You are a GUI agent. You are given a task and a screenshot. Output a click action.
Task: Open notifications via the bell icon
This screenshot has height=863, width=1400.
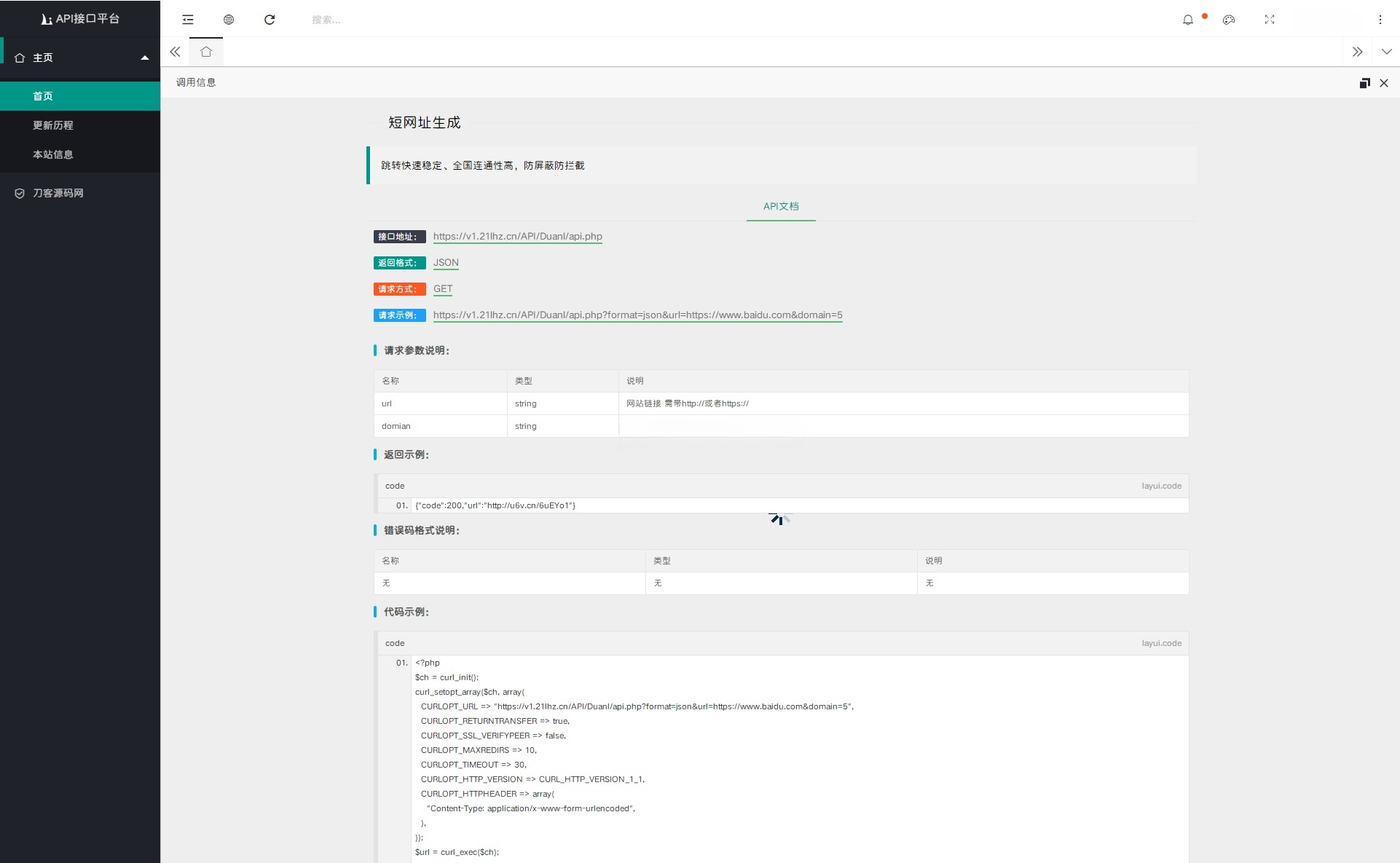click(x=1189, y=20)
